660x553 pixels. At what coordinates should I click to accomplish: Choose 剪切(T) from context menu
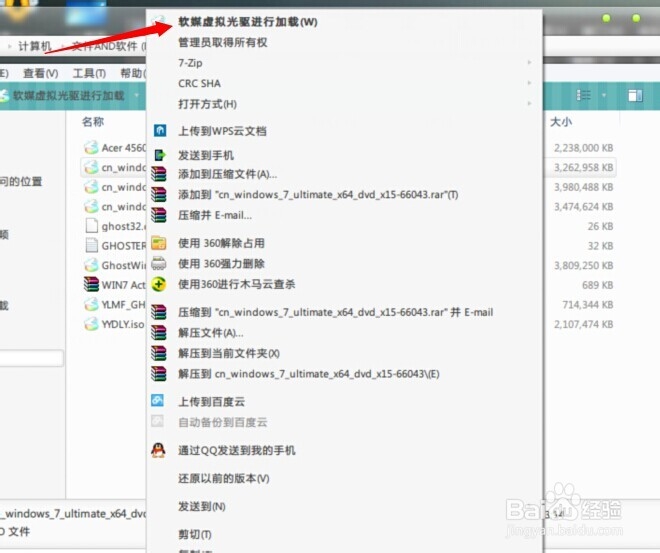(194, 534)
